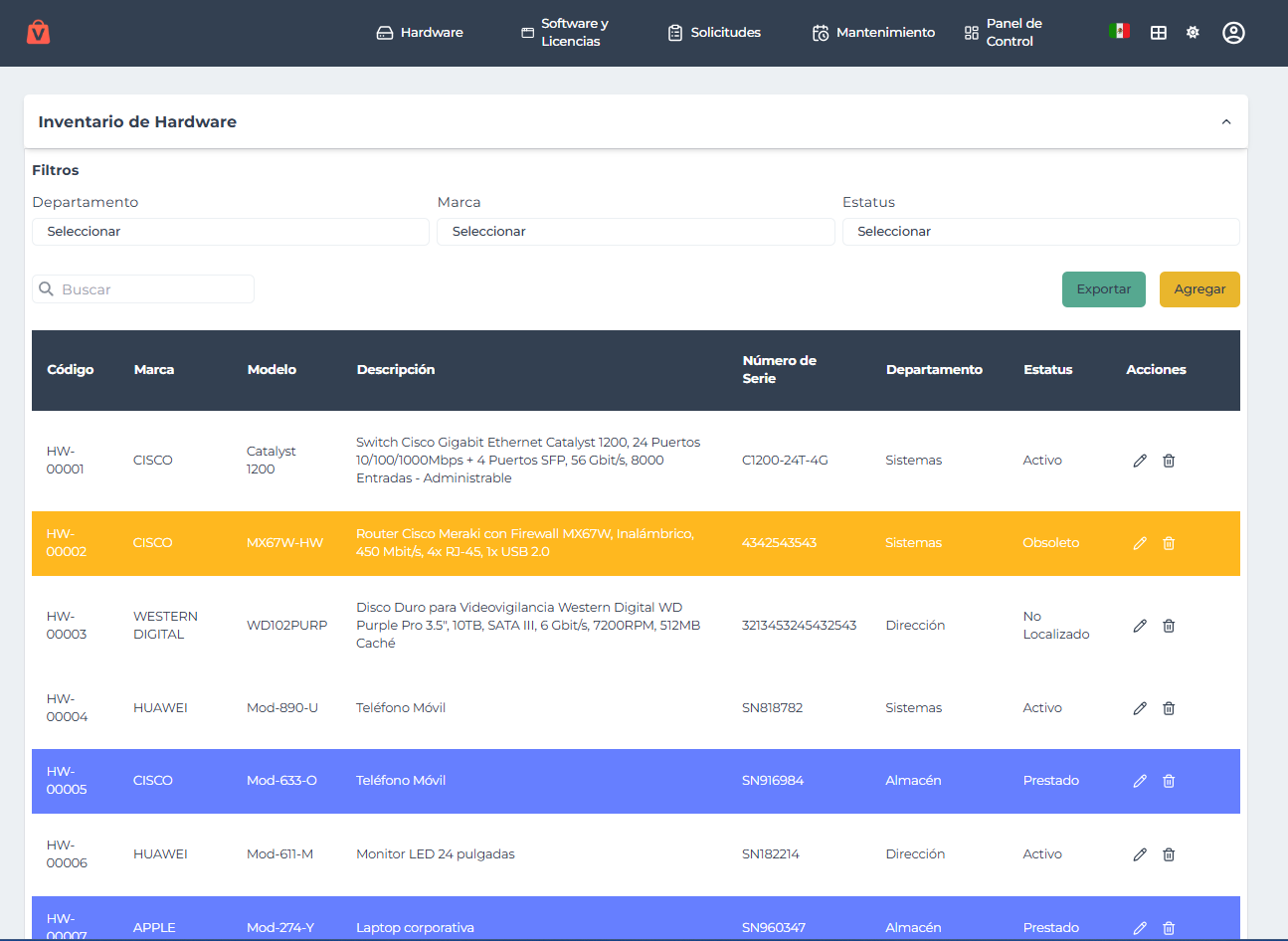This screenshot has height=941, width=1288.
Task: Delete the HW-00004 Huawei phone entry
Action: [1169, 708]
